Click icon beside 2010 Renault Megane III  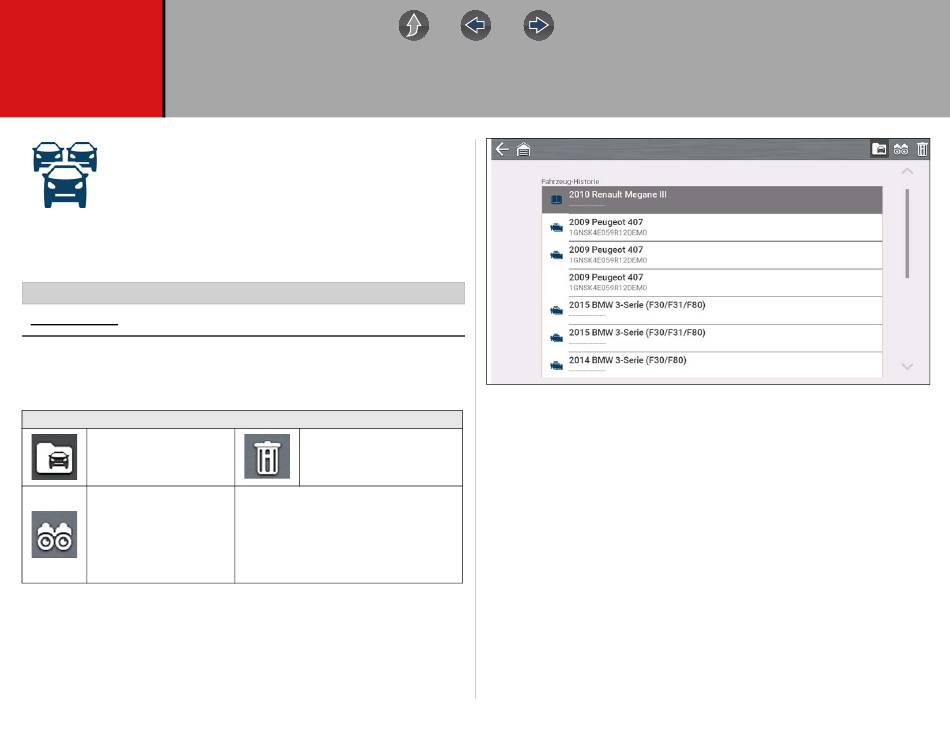tap(556, 199)
